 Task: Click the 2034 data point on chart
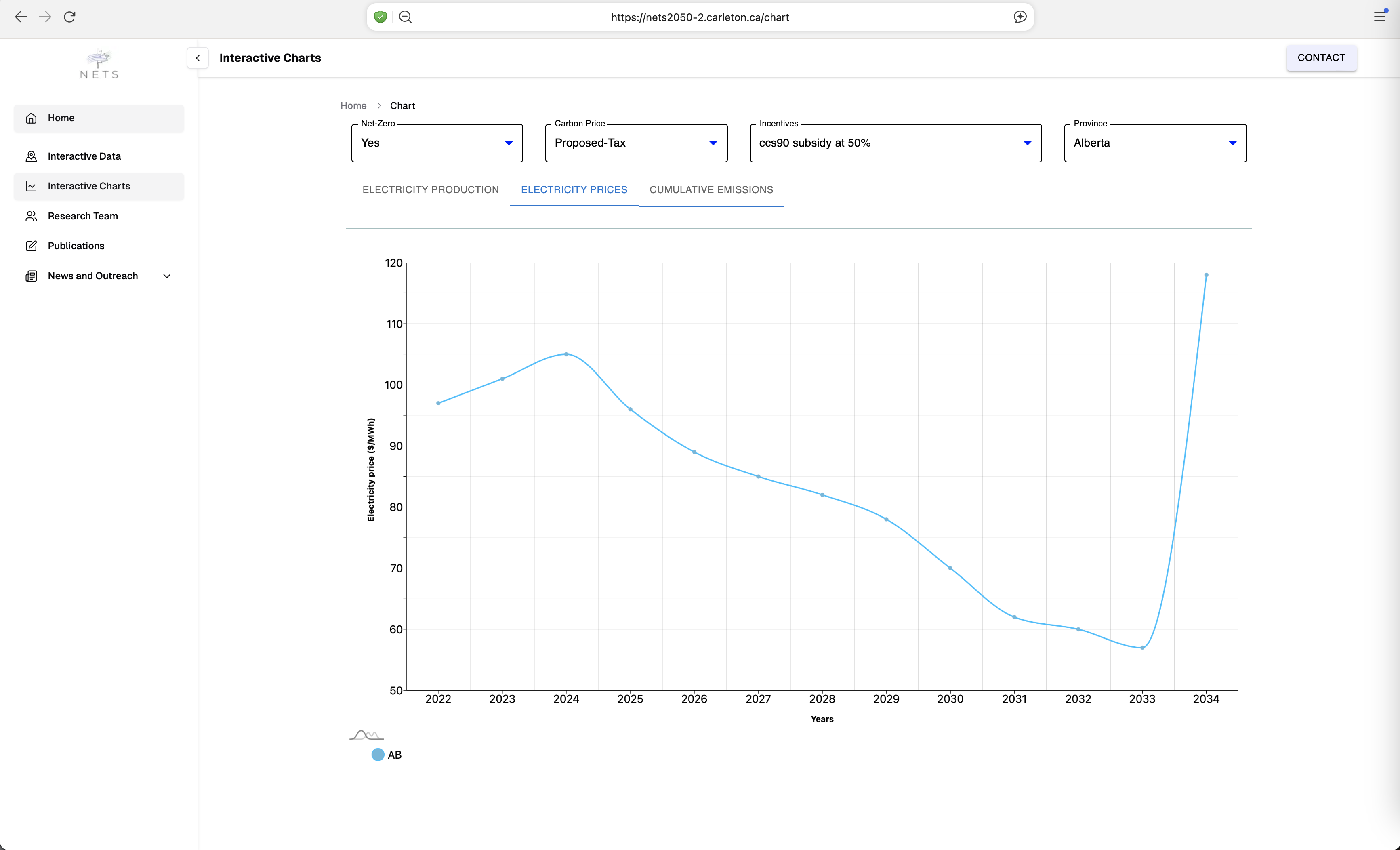(x=1206, y=275)
